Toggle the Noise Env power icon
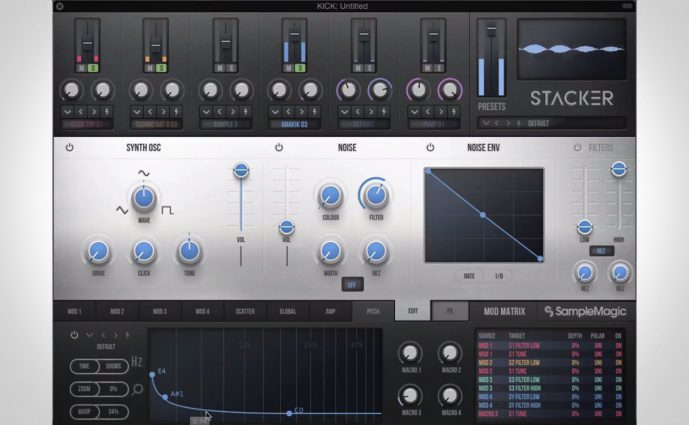This screenshot has height=425, width=689. [x=430, y=148]
